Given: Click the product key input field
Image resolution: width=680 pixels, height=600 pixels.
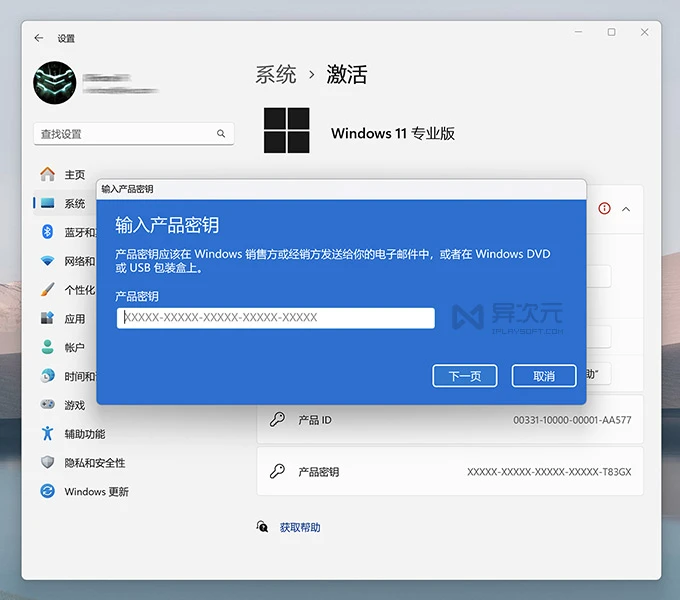Looking at the screenshot, I should [x=276, y=318].
